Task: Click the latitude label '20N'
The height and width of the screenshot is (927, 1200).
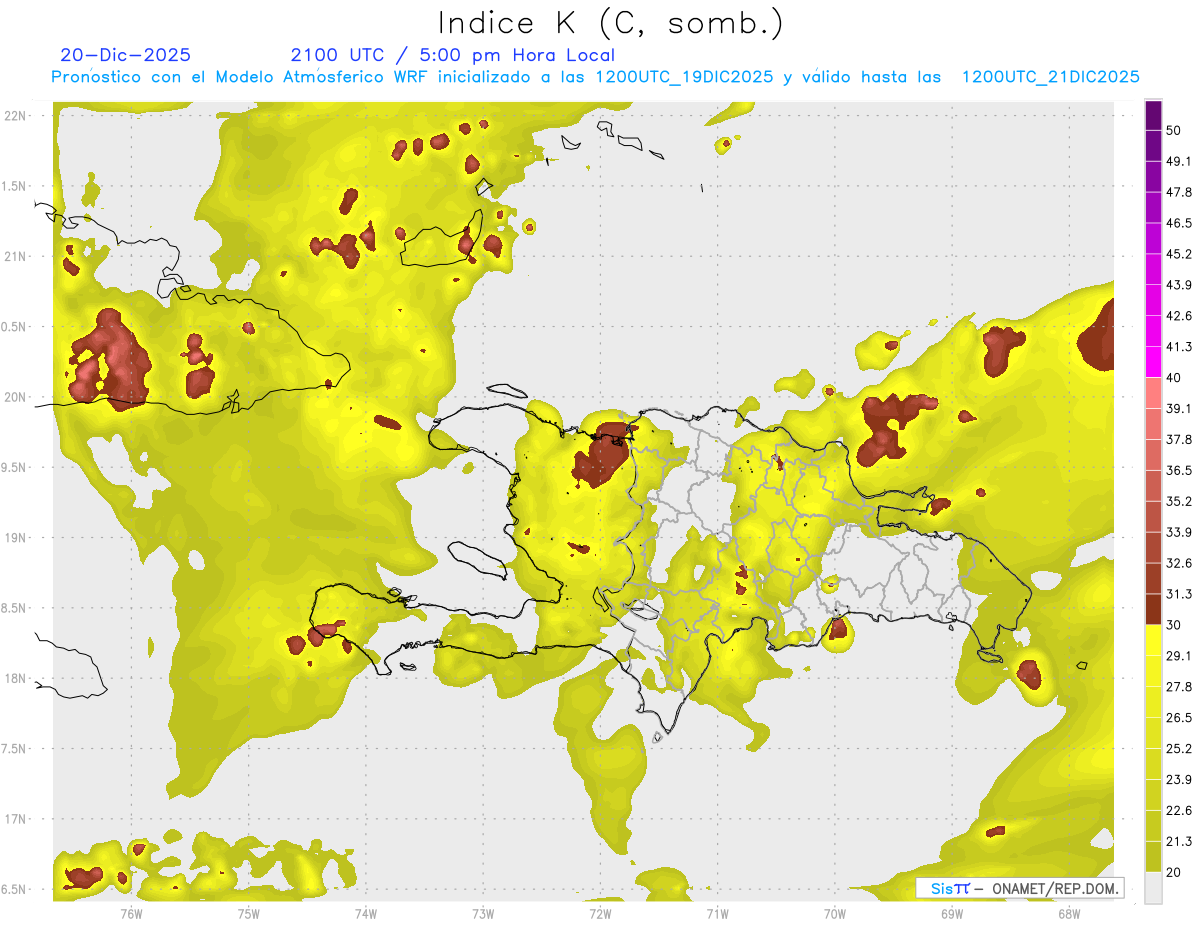Action: (x=16, y=397)
